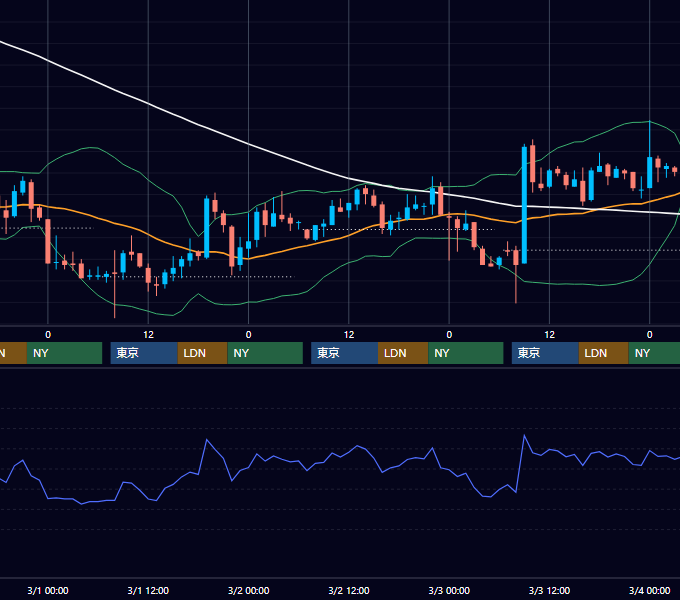
Task: Select the LDN session bar on 3/2
Action: click(403, 353)
